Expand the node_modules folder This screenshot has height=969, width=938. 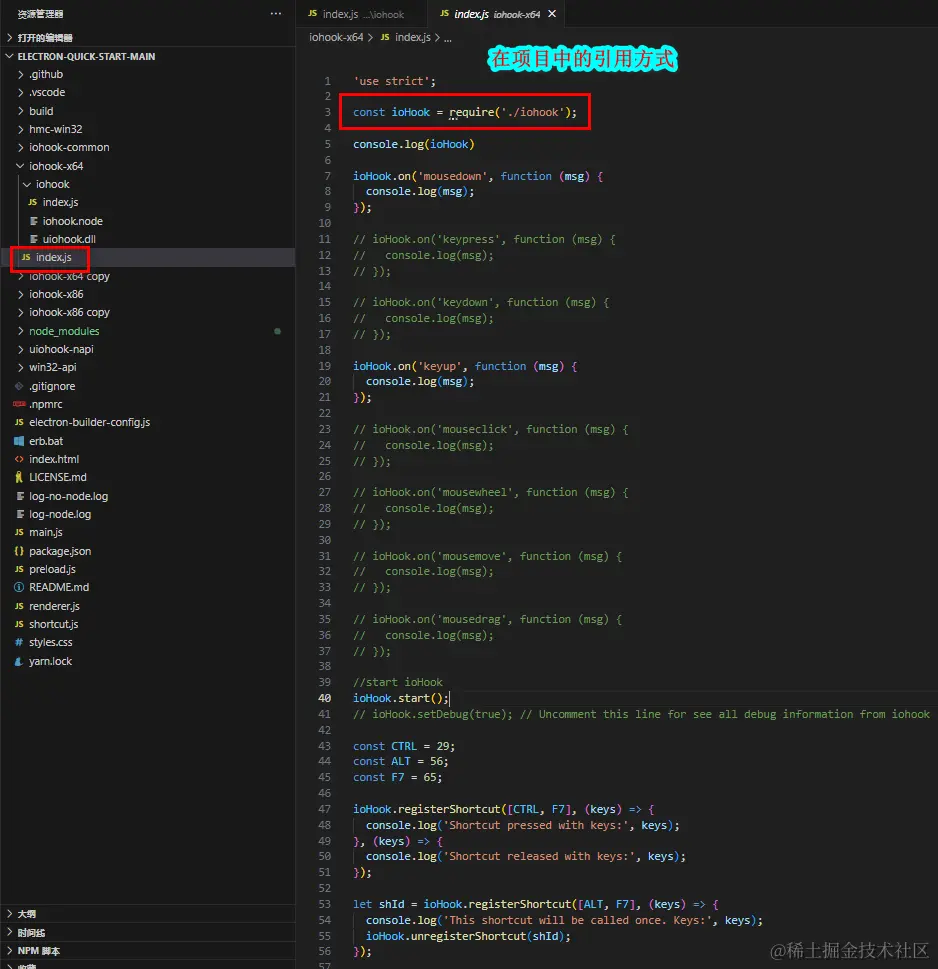click(148, 331)
